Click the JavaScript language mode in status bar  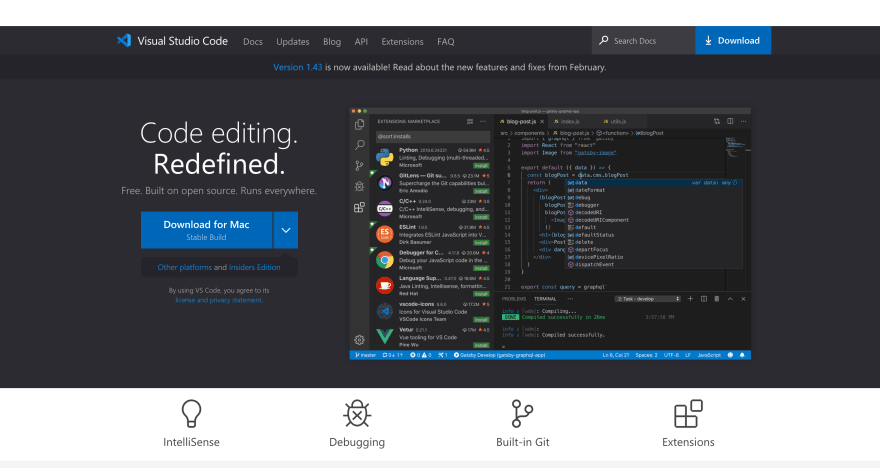[709, 355]
